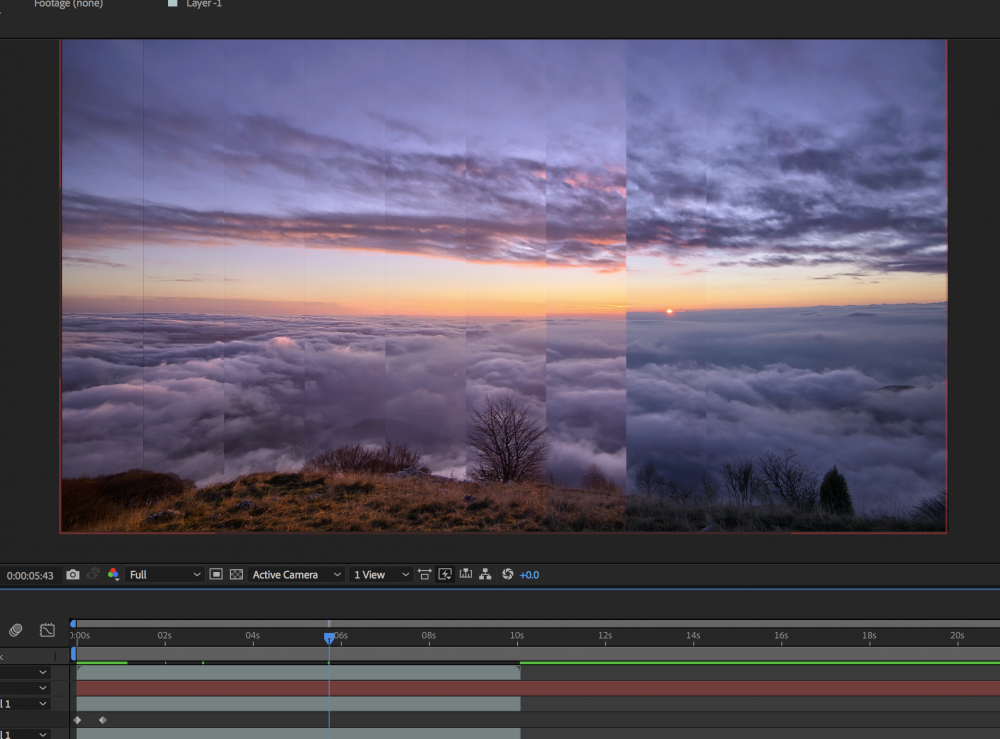Click the 0:00:05:43 current time display
Viewport: 1000px width, 739px height.
(30, 576)
